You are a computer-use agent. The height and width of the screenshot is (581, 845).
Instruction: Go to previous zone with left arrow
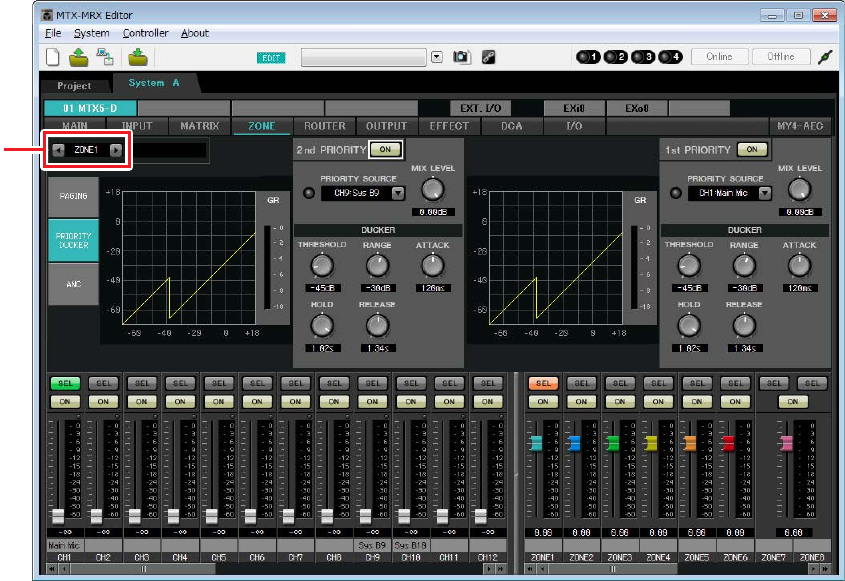58,150
